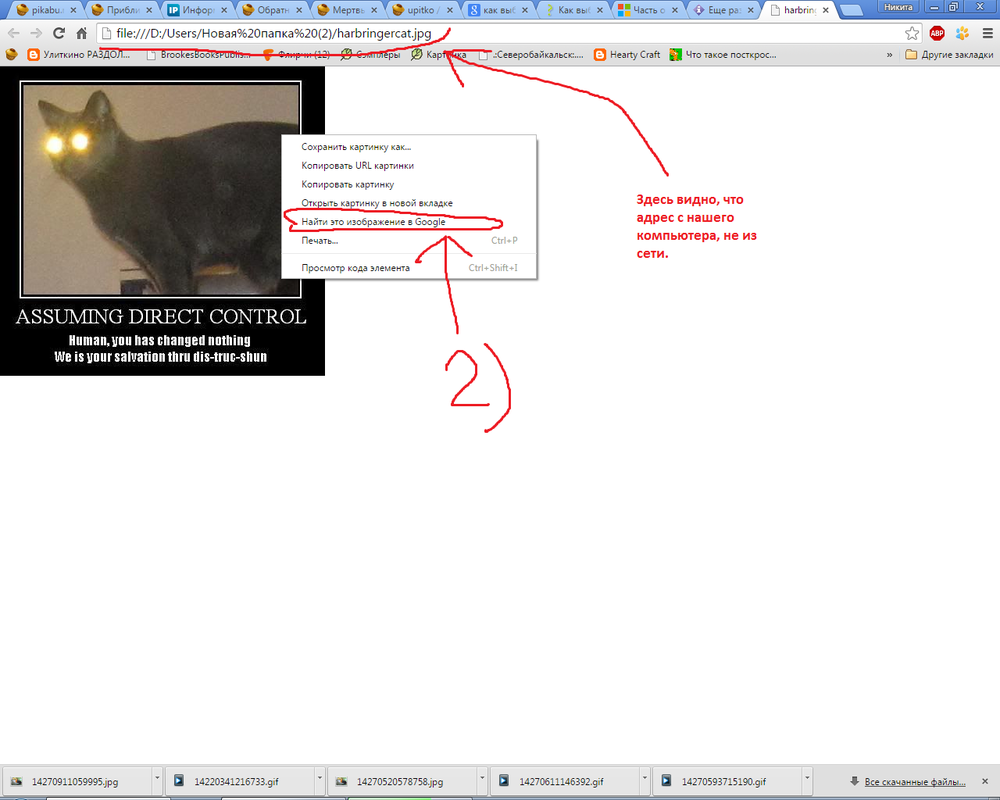The height and width of the screenshot is (800, 1000).
Task: Close the Часть о tab
Action: coord(675,10)
